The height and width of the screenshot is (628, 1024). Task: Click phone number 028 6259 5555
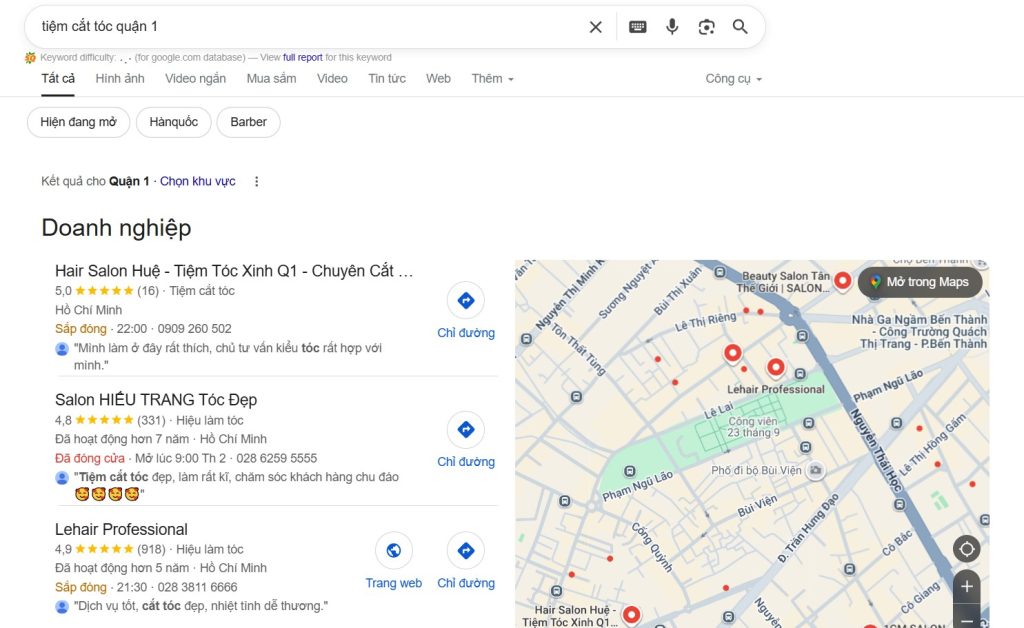click(x=276, y=458)
